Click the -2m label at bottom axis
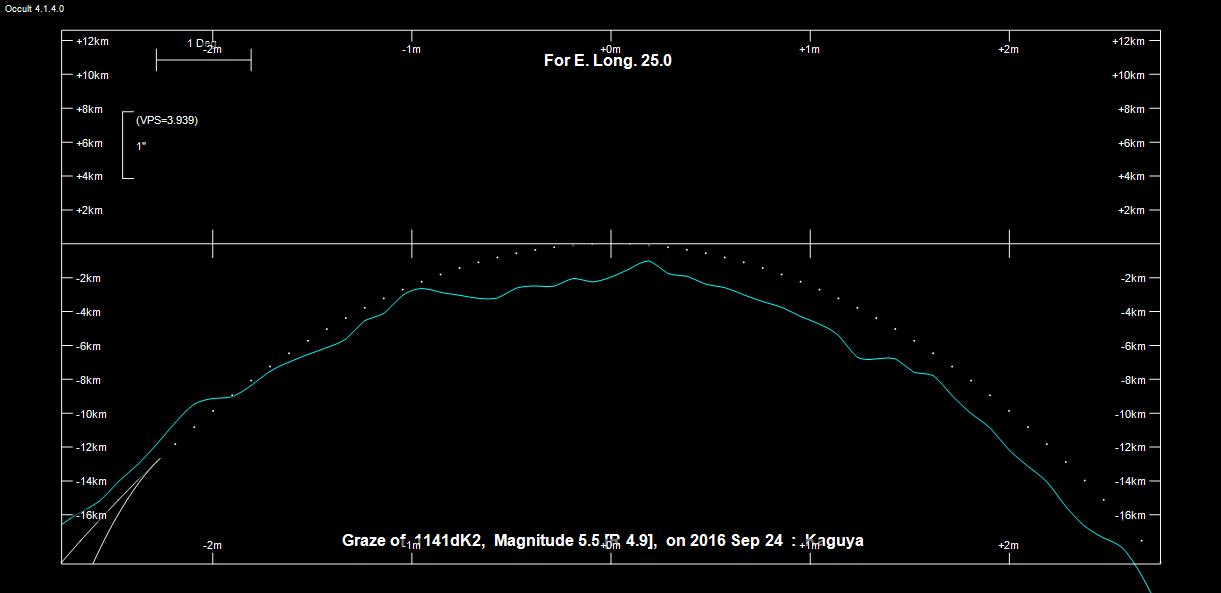The height and width of the screenshot is (593, 1221). coord(212,545)
